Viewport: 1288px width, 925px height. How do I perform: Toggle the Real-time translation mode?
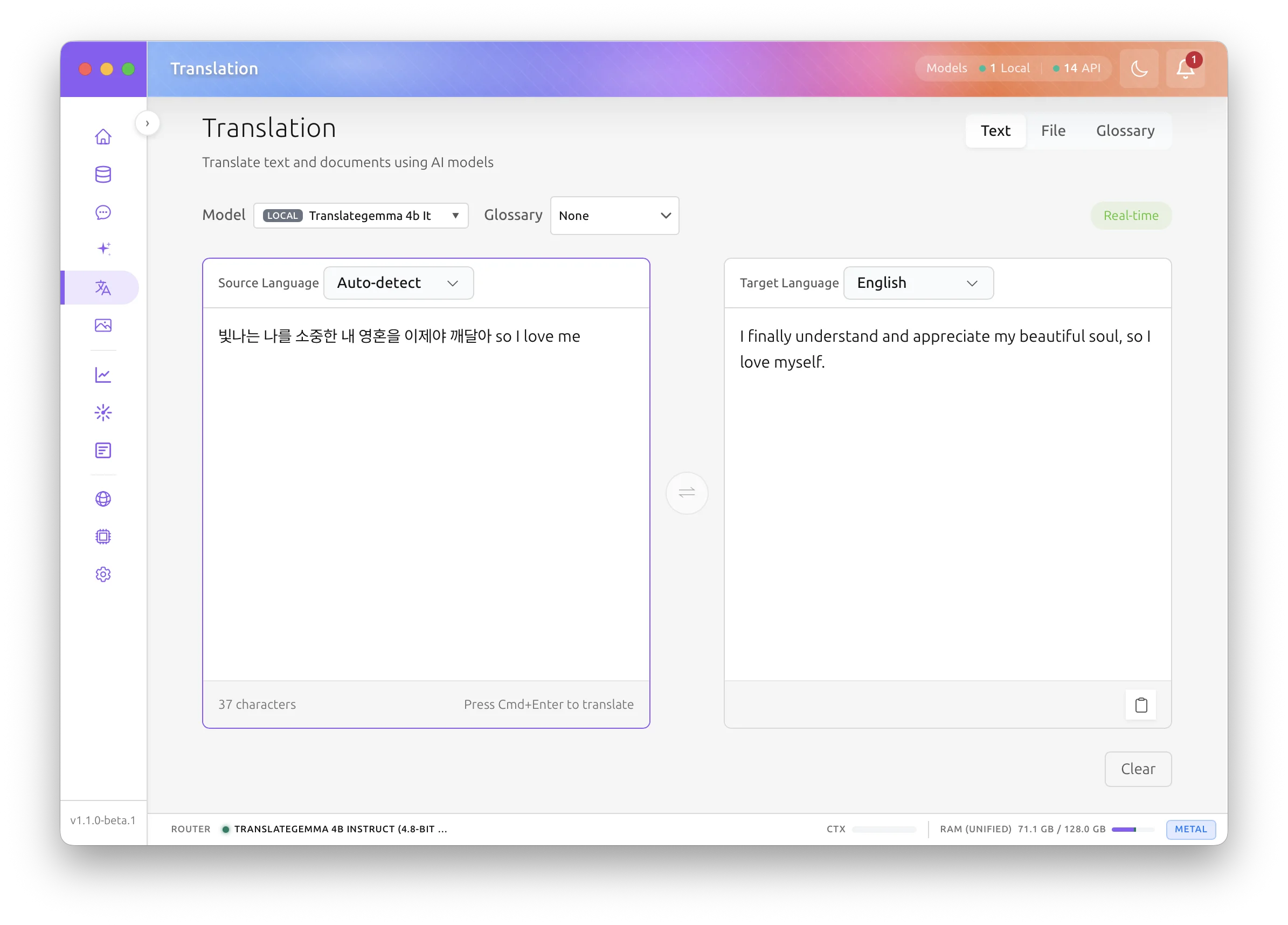[x=1130, y=216]
